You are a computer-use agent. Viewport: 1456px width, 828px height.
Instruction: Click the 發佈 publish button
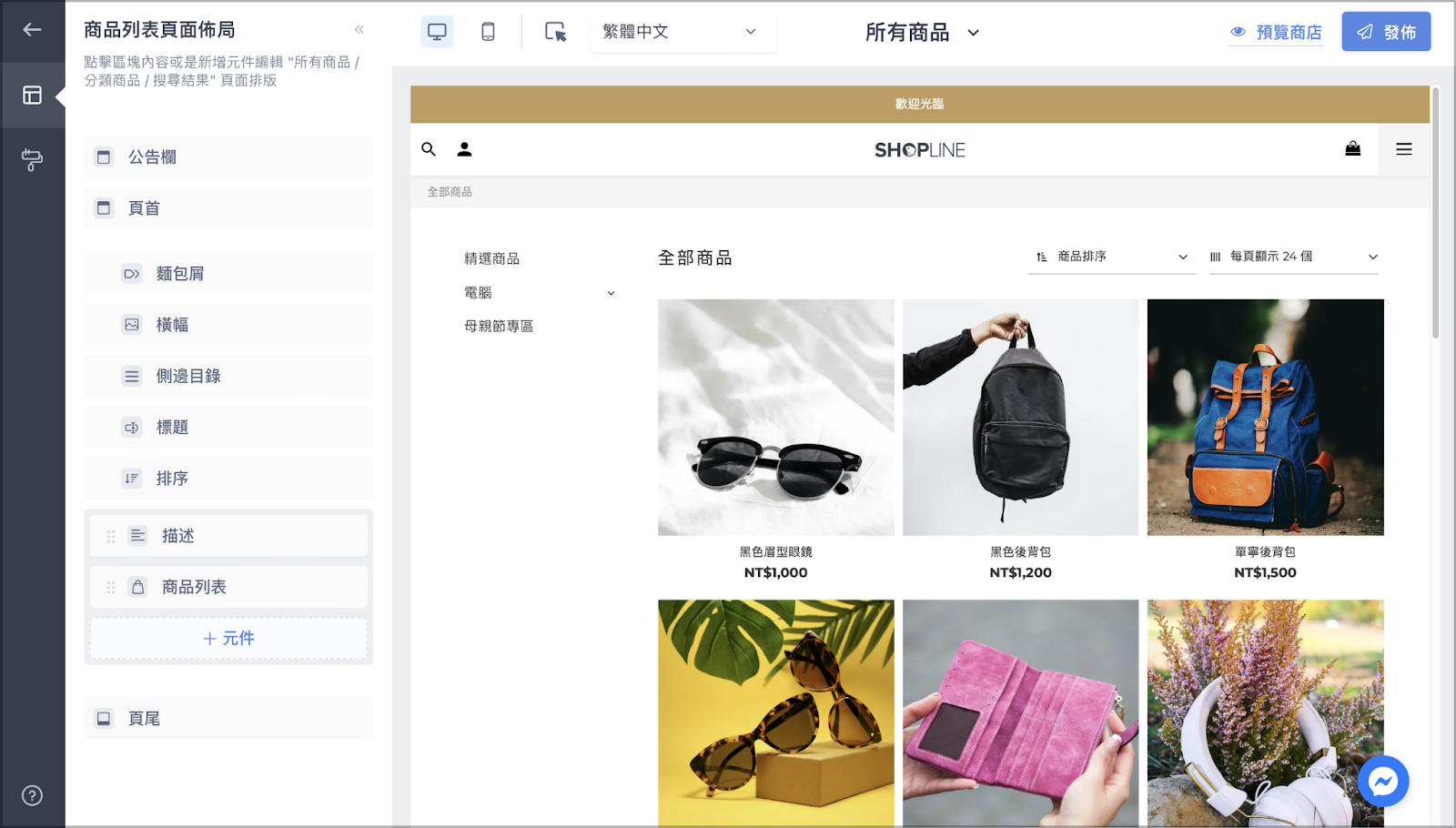pyautogui.click(x=1386, y=32)
